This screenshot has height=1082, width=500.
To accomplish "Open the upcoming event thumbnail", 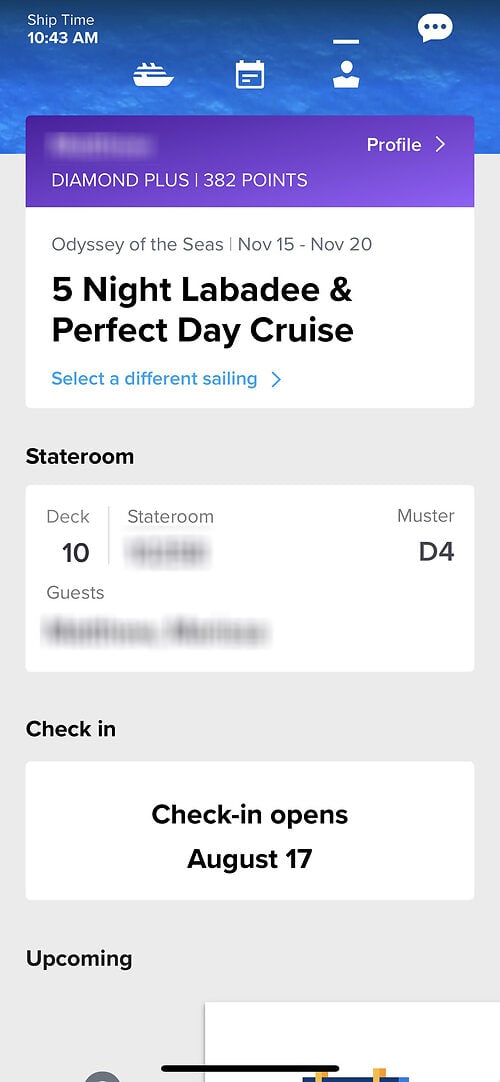I will 352,1042.
